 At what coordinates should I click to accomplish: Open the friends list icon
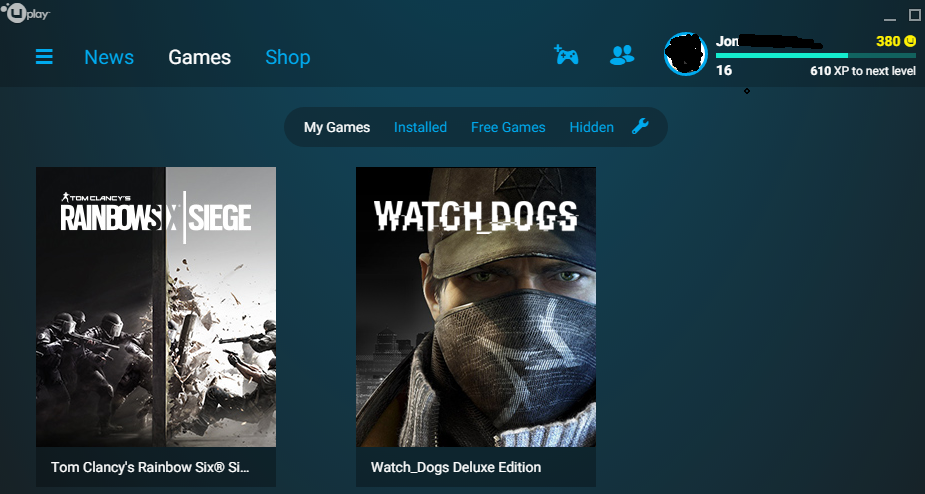(x=622, y=55)
